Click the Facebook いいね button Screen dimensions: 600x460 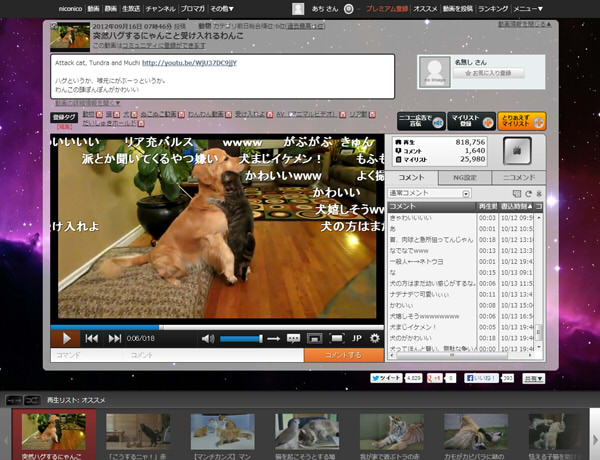pyautogui.click(x=481, y=378)
